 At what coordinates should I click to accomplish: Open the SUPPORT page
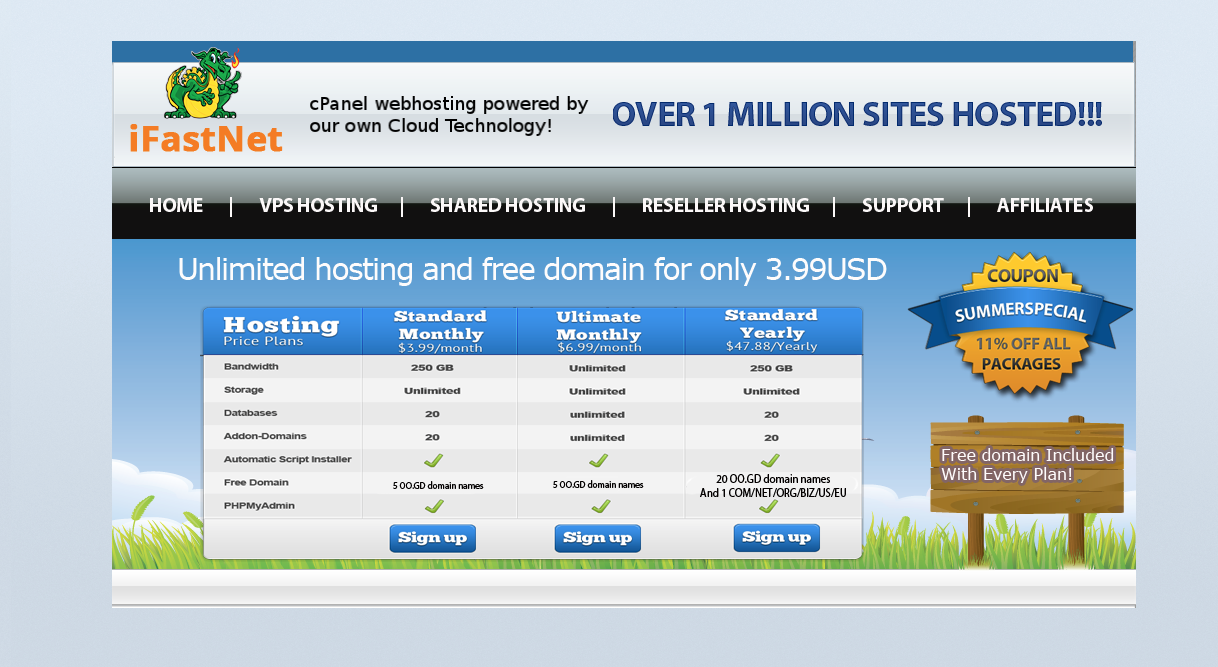tap(903, 205)
